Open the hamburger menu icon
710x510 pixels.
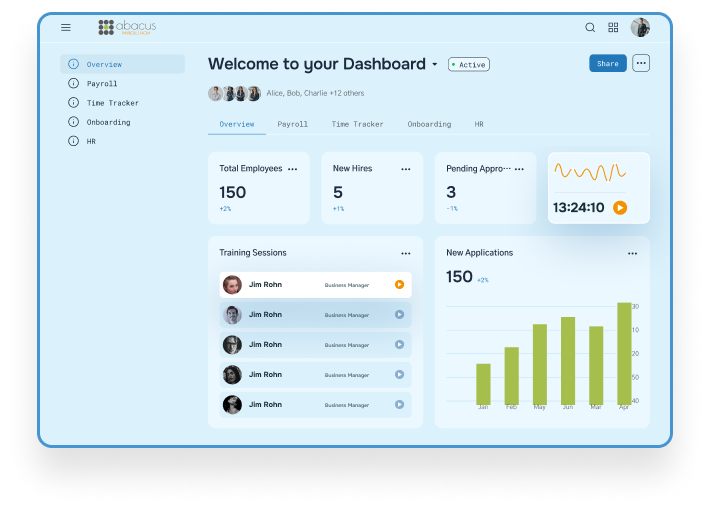click(x=66, y=28)
